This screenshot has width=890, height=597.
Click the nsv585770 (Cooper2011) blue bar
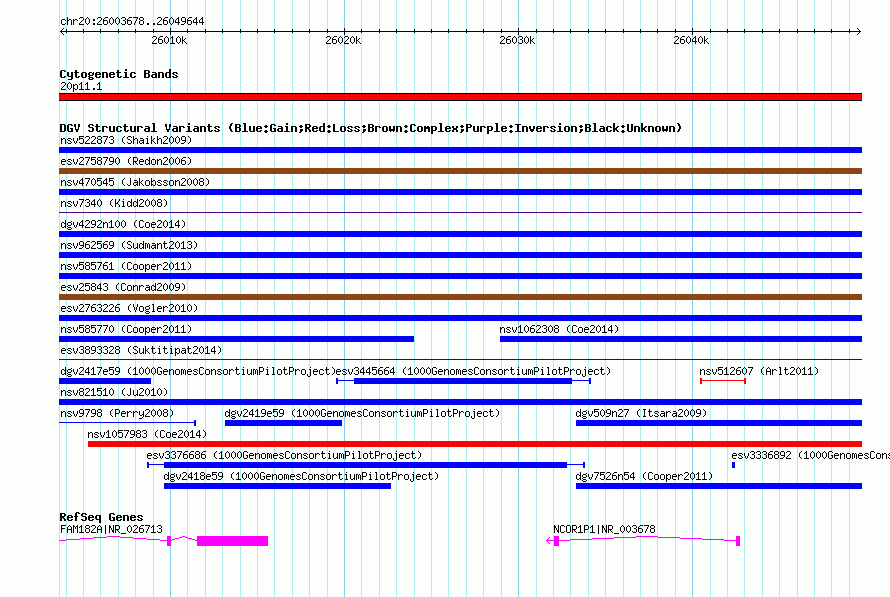[237, 339]
